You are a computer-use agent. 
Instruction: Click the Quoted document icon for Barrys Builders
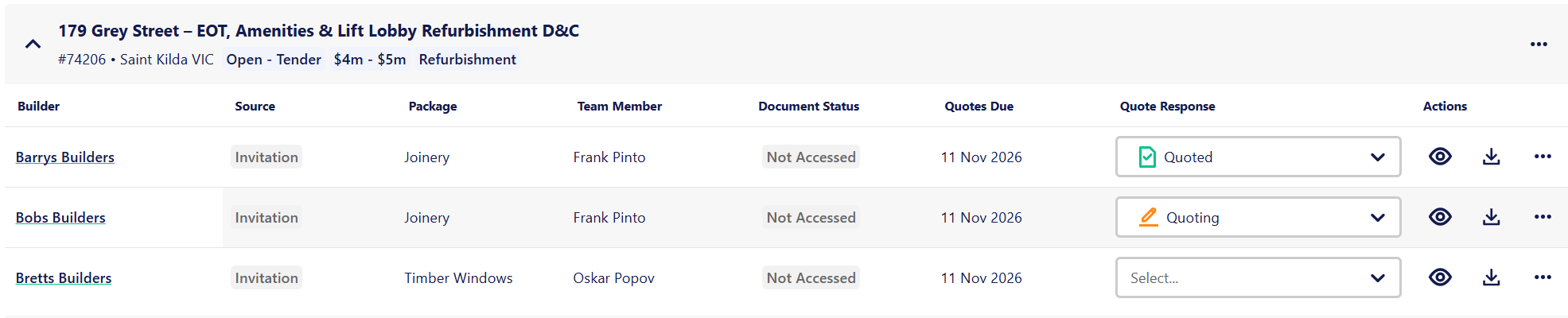coord(1147,157)
